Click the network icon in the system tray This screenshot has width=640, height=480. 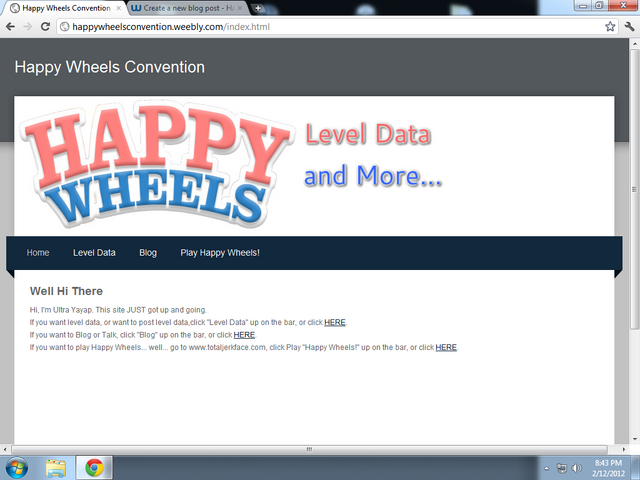(562, 468)
